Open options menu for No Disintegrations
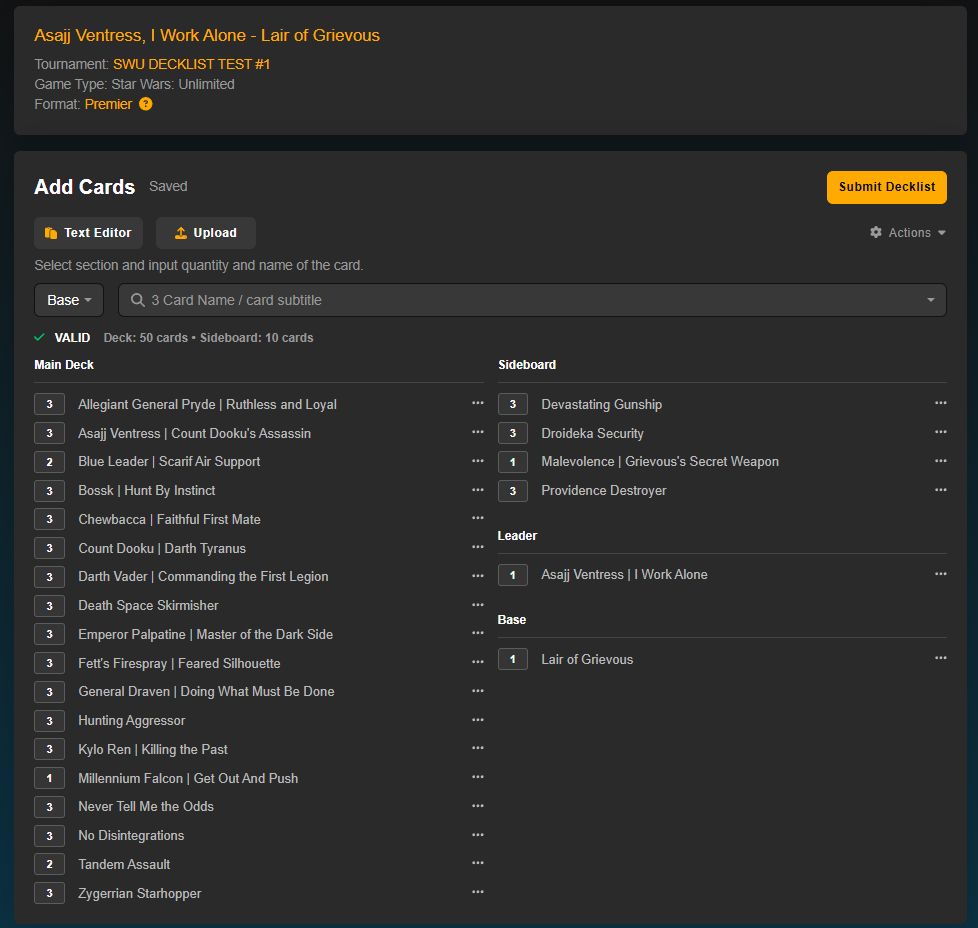978x928 pixels. click(478, 835)
